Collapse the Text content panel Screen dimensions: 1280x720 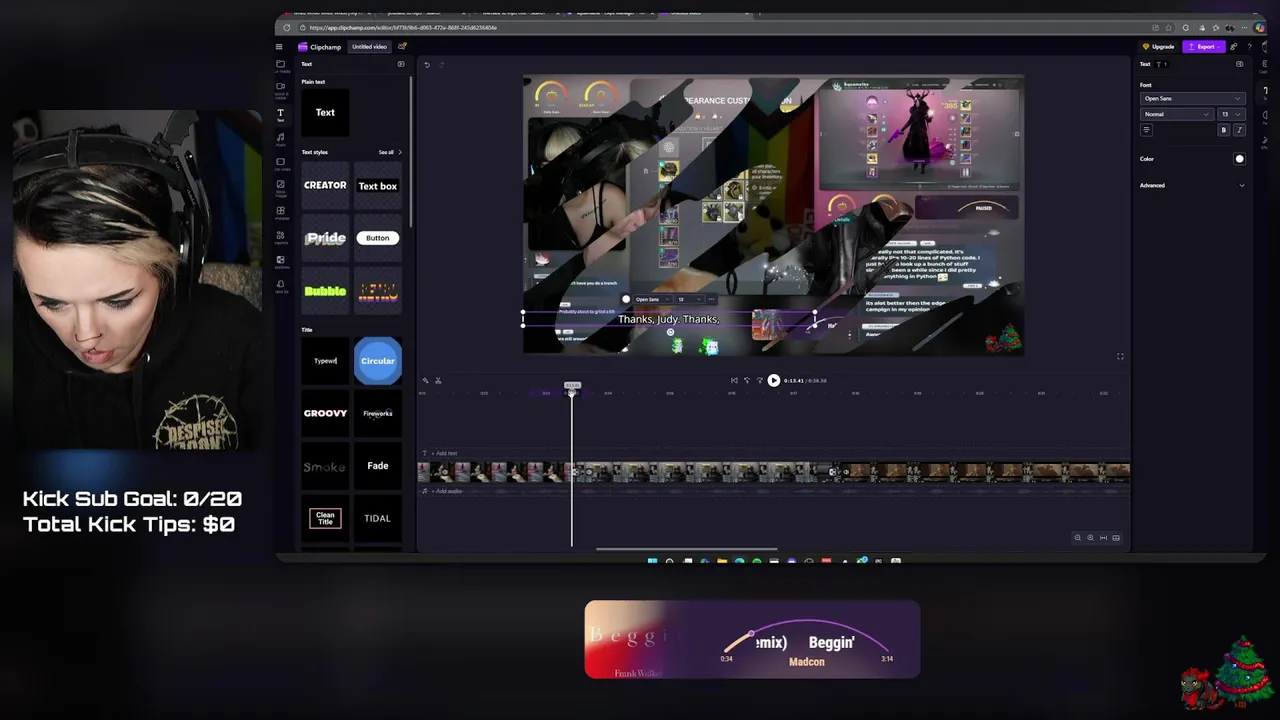click(x=401, y=64)
